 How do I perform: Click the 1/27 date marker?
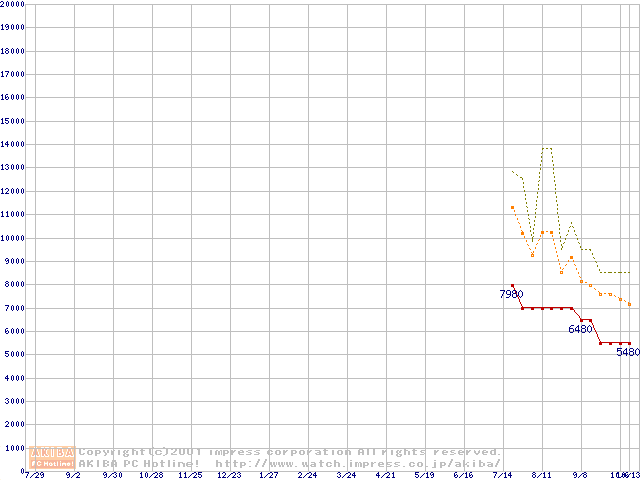click(x=268, y=475)
